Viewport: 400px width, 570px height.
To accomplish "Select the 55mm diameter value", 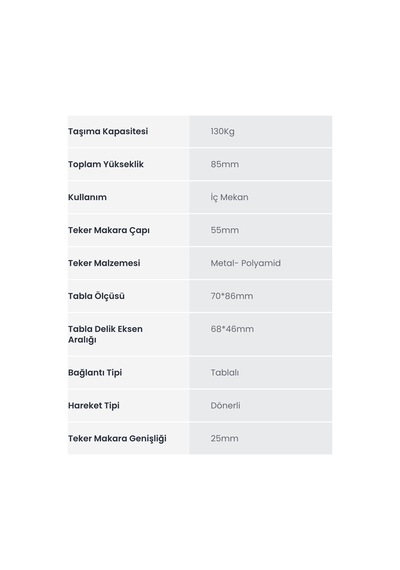I will tap(225, 230).
